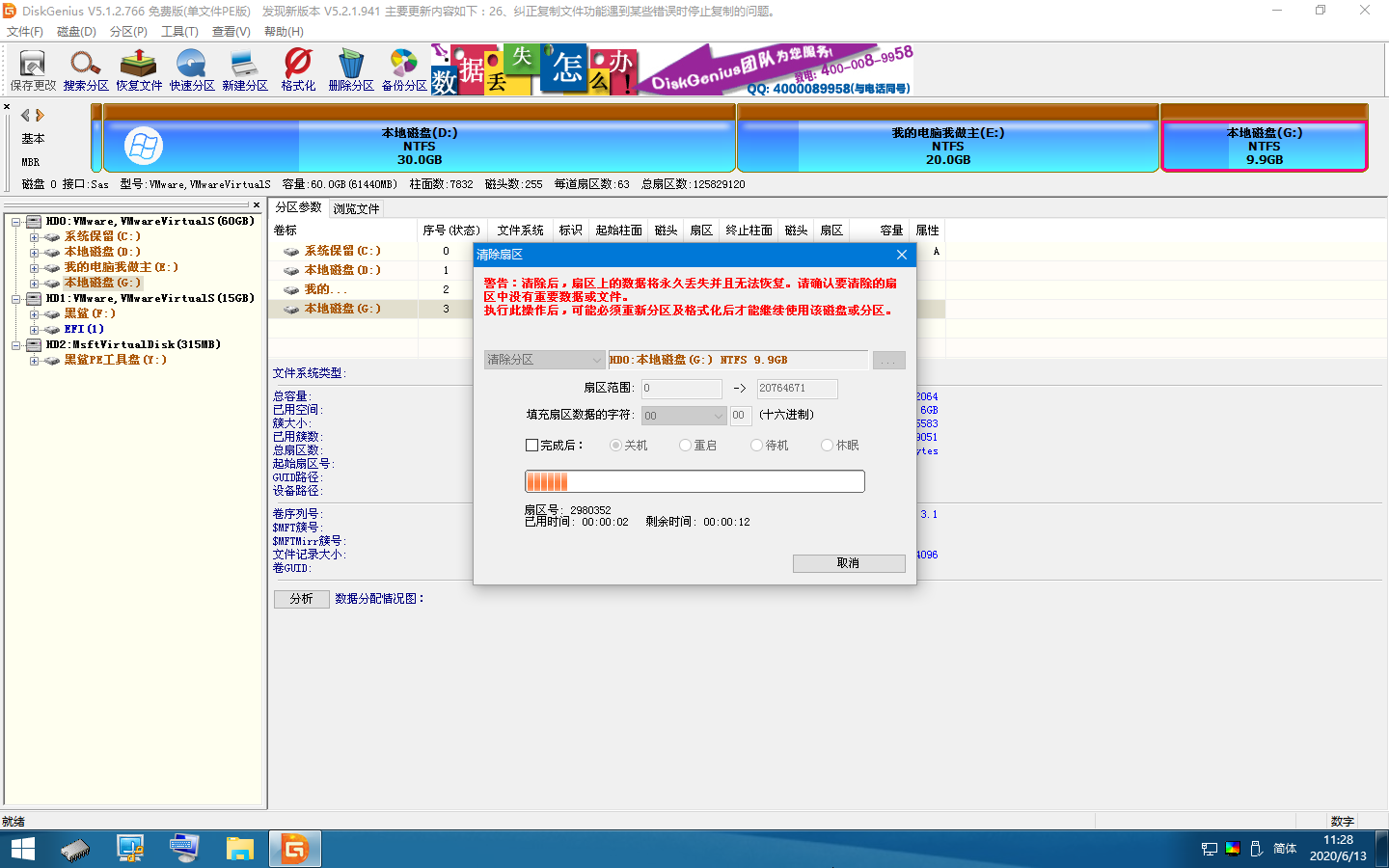Open the Windows Start menu
This screenshot has width=1389, height=868.
coord(23,849)
